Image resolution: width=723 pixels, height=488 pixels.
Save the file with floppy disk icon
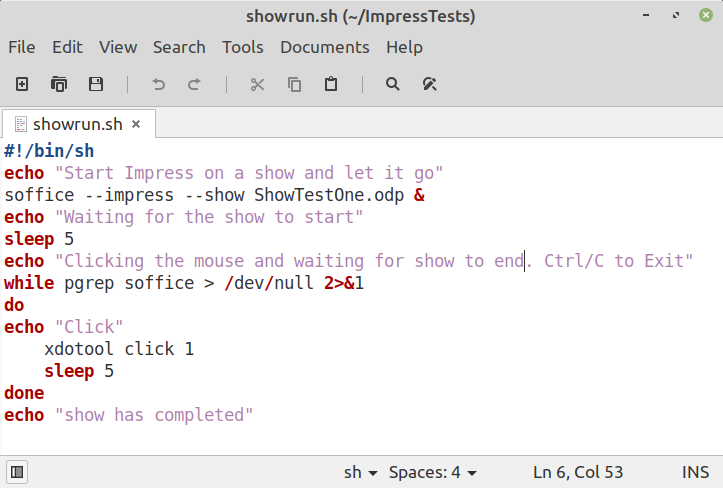pos(95,84)
